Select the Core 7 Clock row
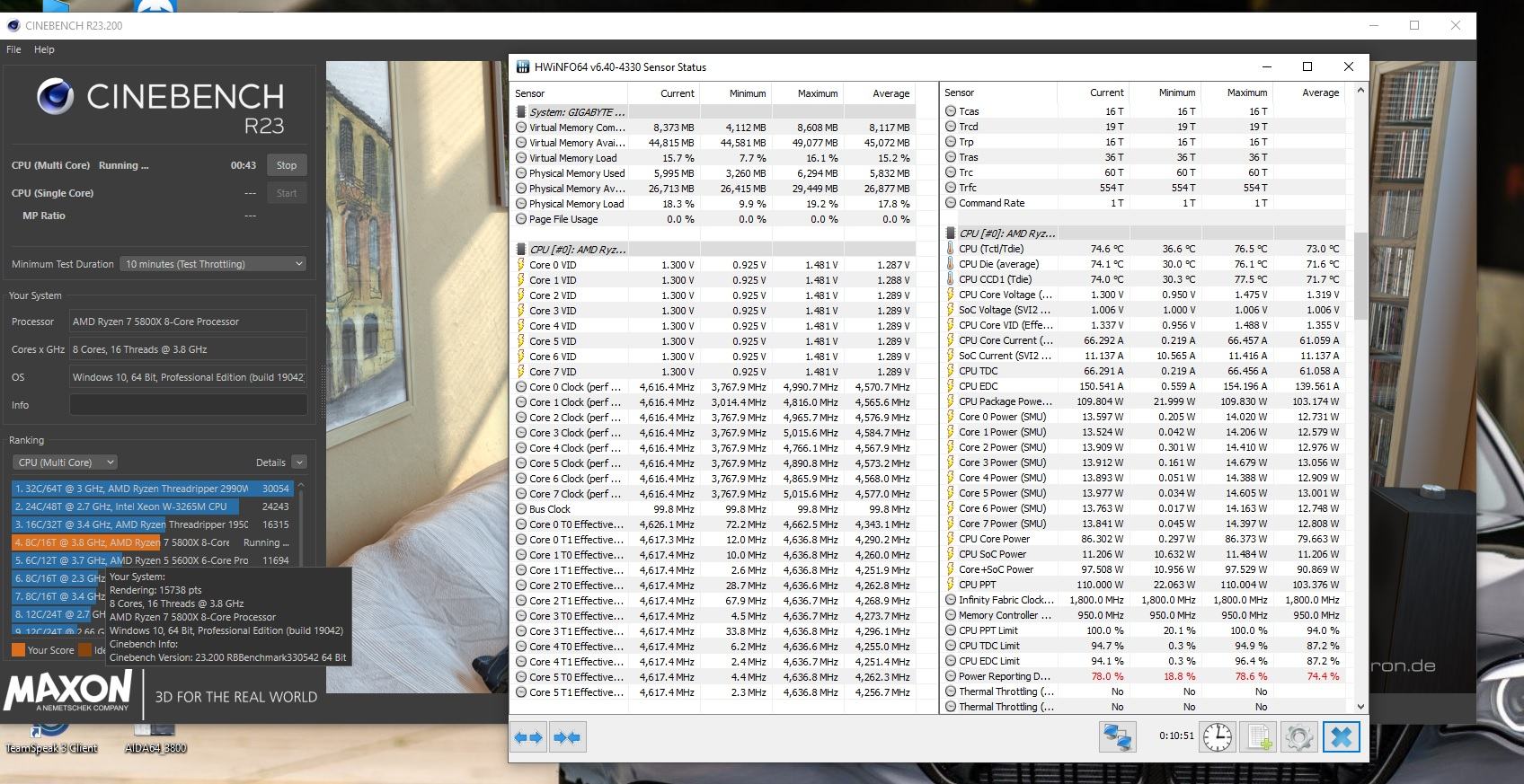 [x=714, y=494]
